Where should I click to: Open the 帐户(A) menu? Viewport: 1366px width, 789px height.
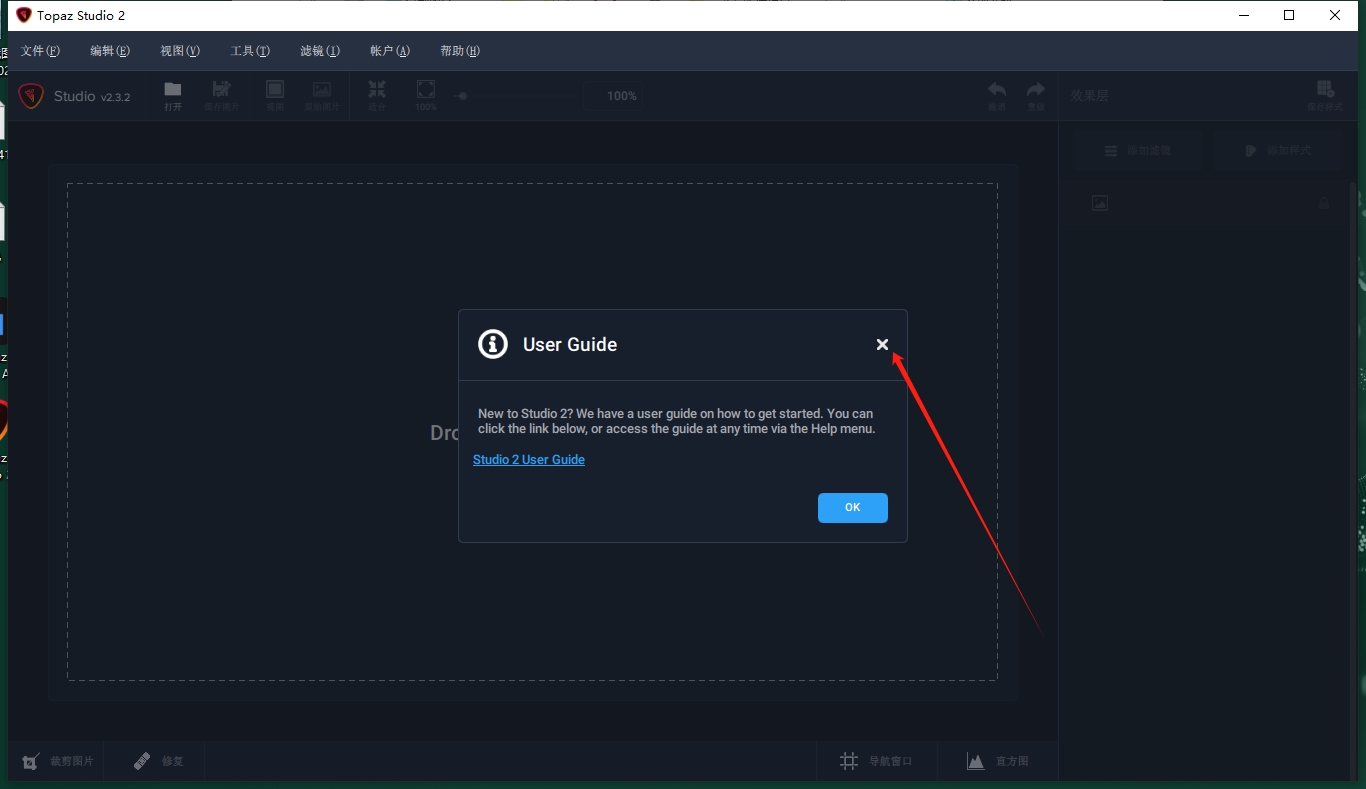click(390, 51)
